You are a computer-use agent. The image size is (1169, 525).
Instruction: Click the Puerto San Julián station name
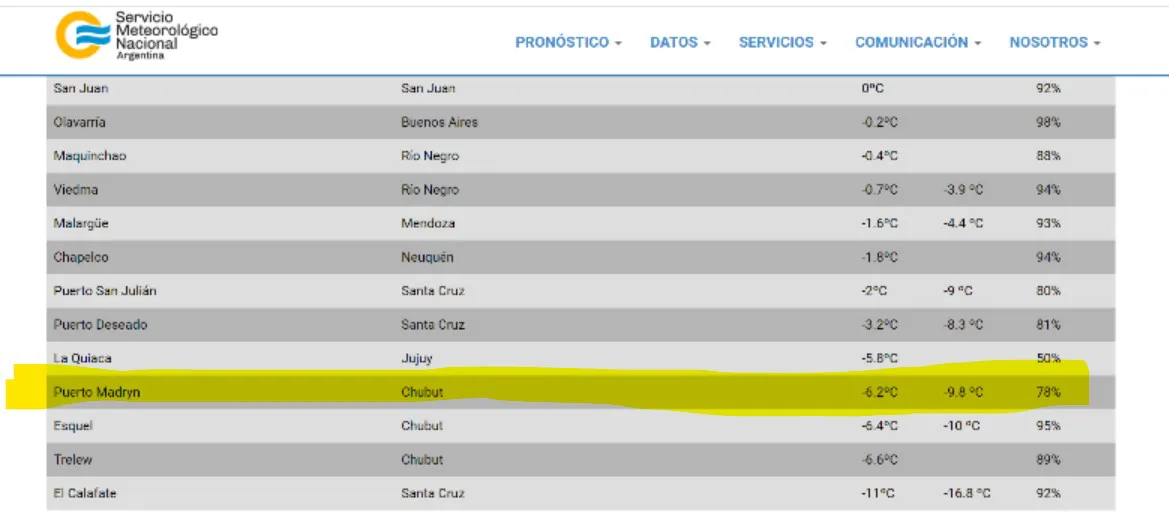105,291
